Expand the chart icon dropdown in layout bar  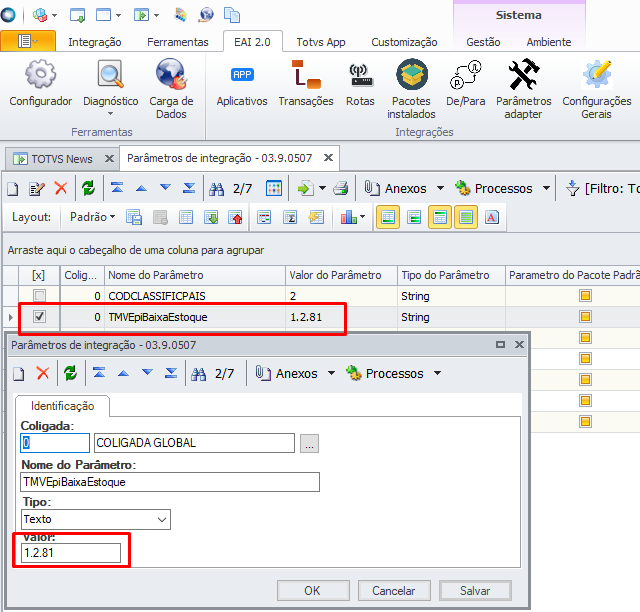tap(362, 217)
